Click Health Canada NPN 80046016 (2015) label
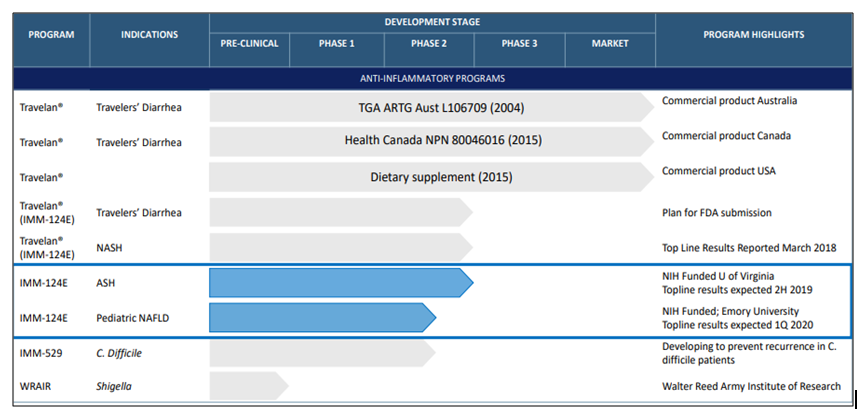This screenshot has height=412, width=866. (x=443, y=140)
